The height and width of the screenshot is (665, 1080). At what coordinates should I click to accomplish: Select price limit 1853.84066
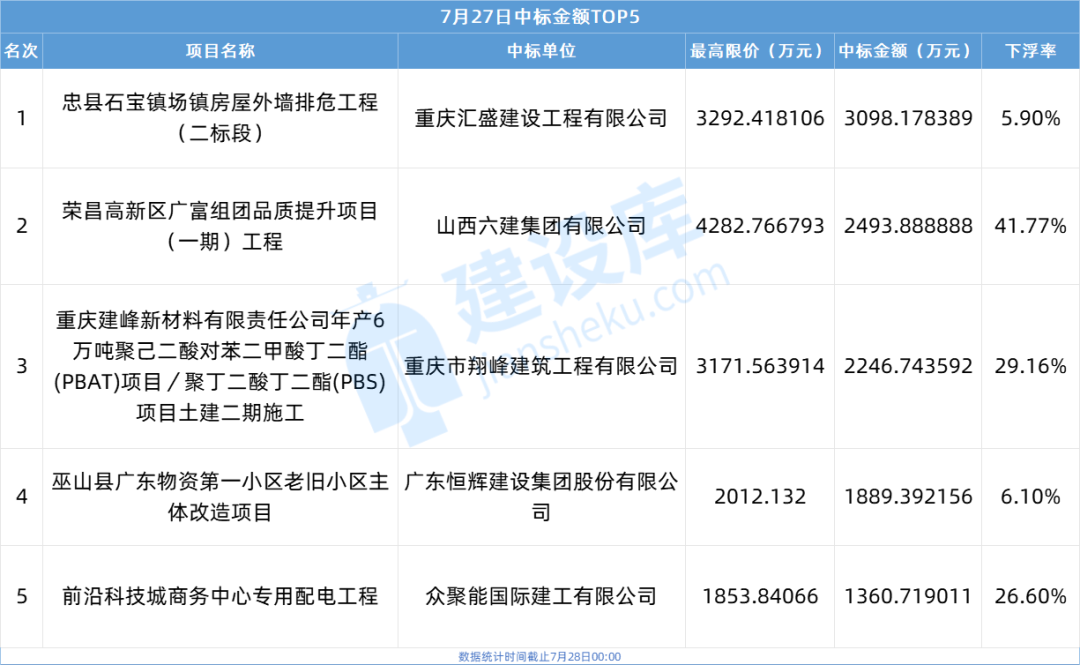pyautogui.click(x=760, y=596)
